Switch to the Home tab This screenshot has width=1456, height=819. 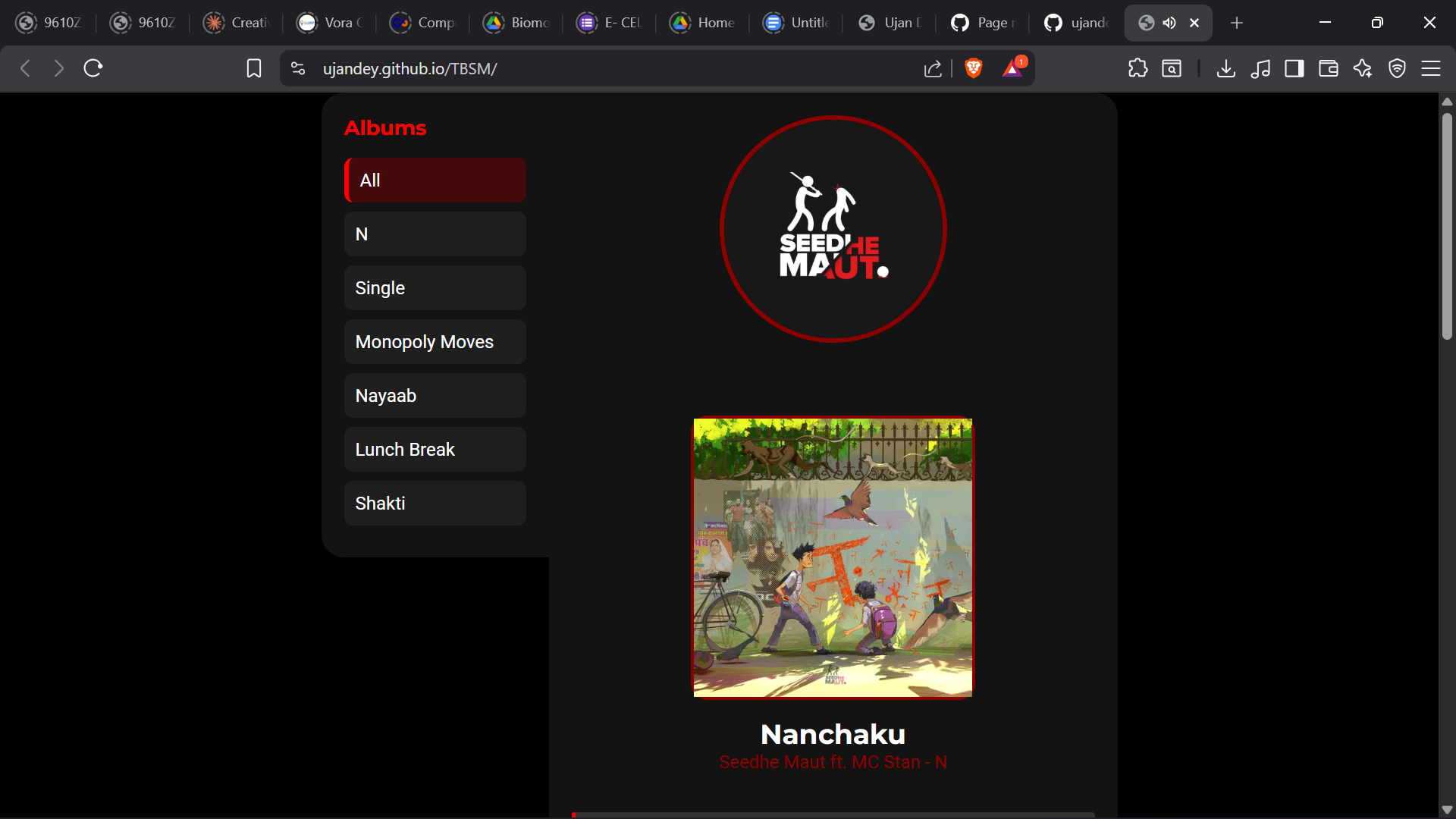pos(703,23)
